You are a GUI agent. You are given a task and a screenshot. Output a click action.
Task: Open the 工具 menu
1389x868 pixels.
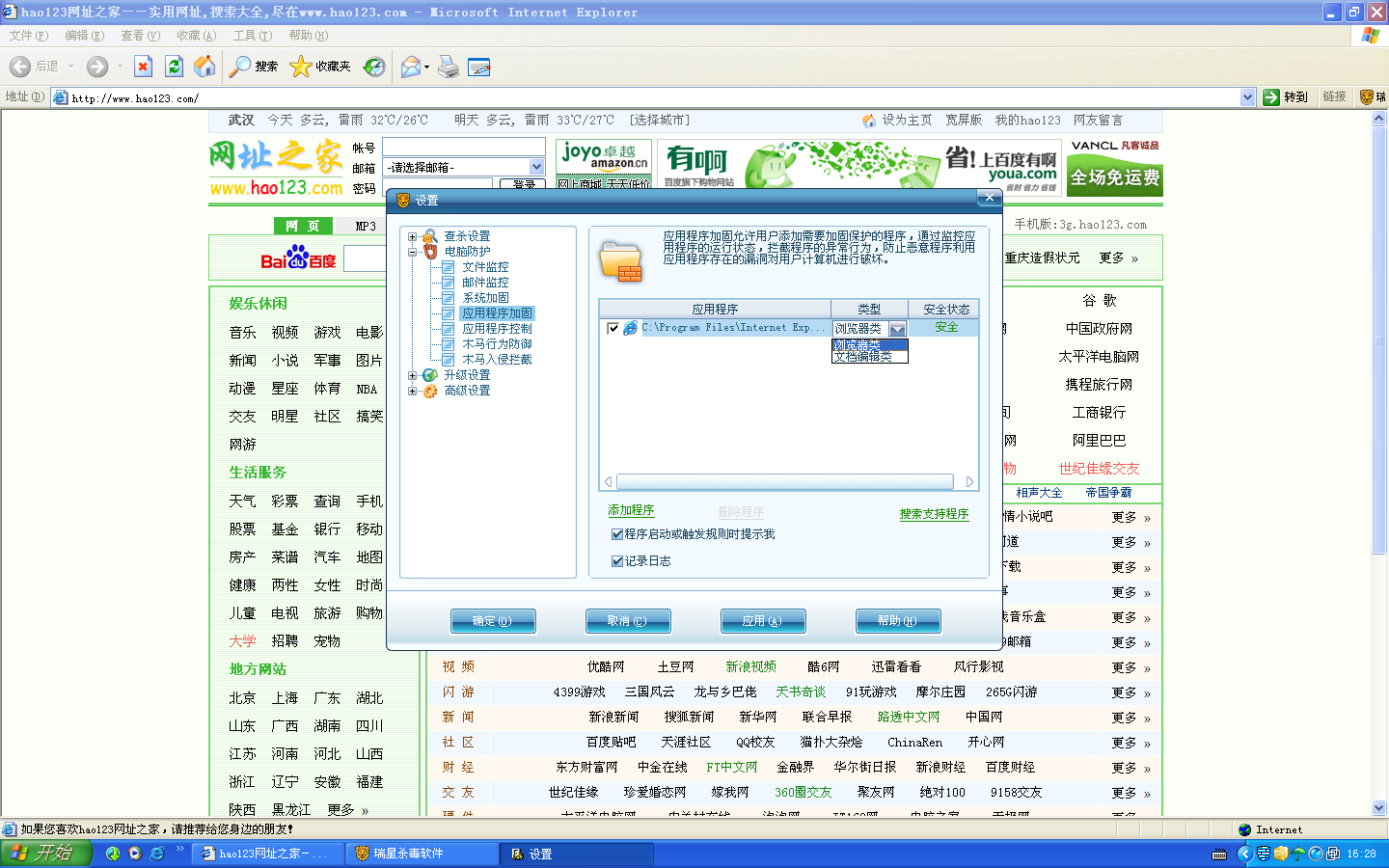click(x=253, y=36)
